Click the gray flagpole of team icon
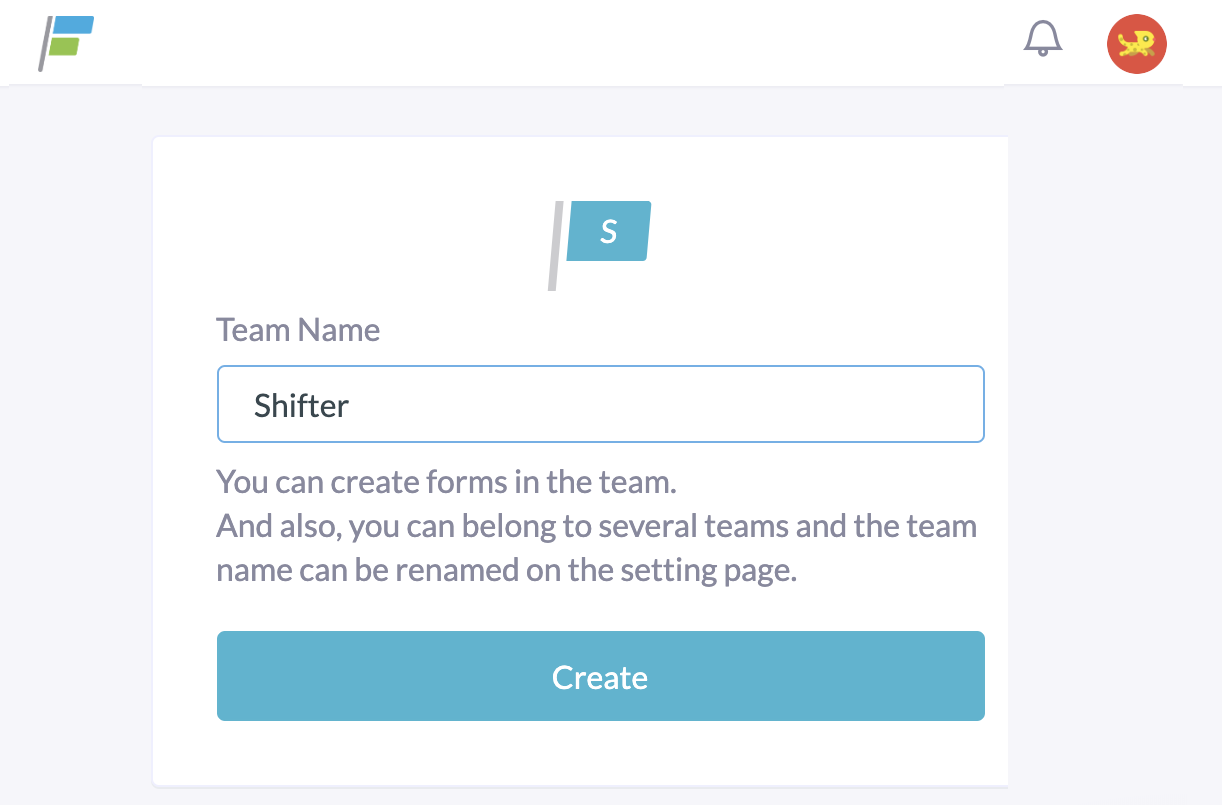Viewport: 1222px width, 805px height. coord(555,246)
